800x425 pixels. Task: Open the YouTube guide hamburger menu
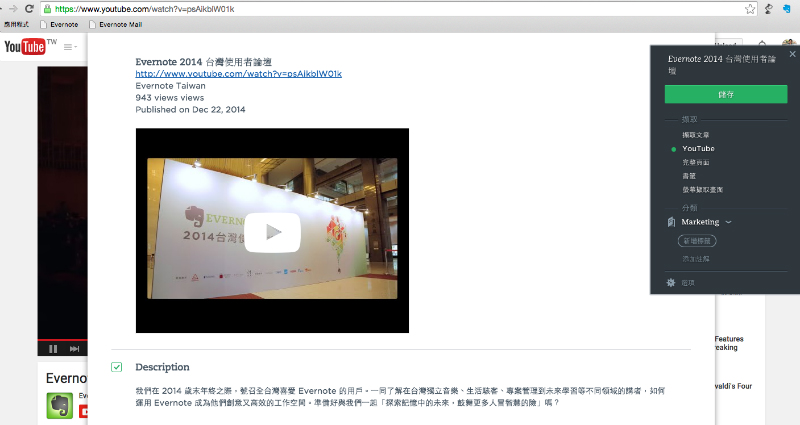pyautogui.click(x=68, y=47)
